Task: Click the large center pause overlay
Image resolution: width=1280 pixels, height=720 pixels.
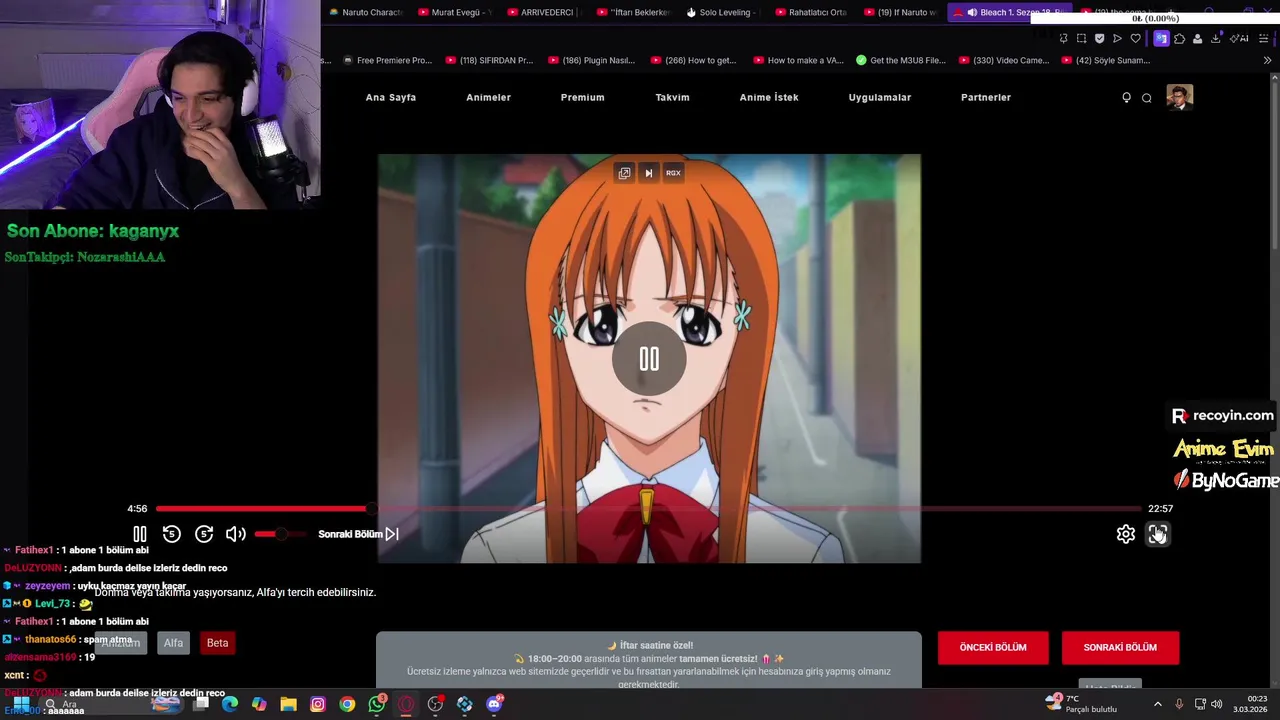Action: coord(649,359)
